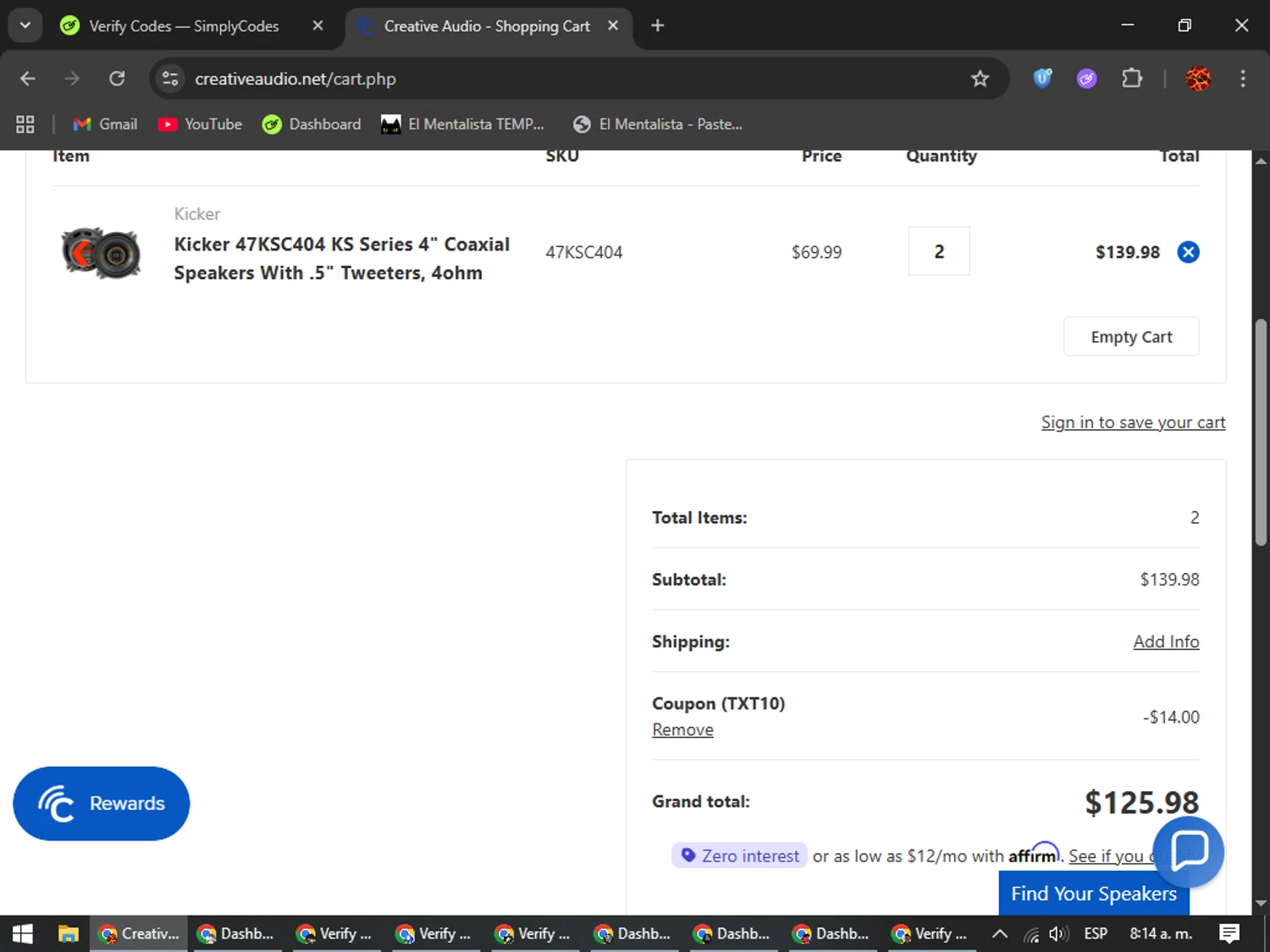Image resolution: width=1270 pixels, height=952 pixels.
Task: View site information icon in address bar
Action: tap(170, 79)
